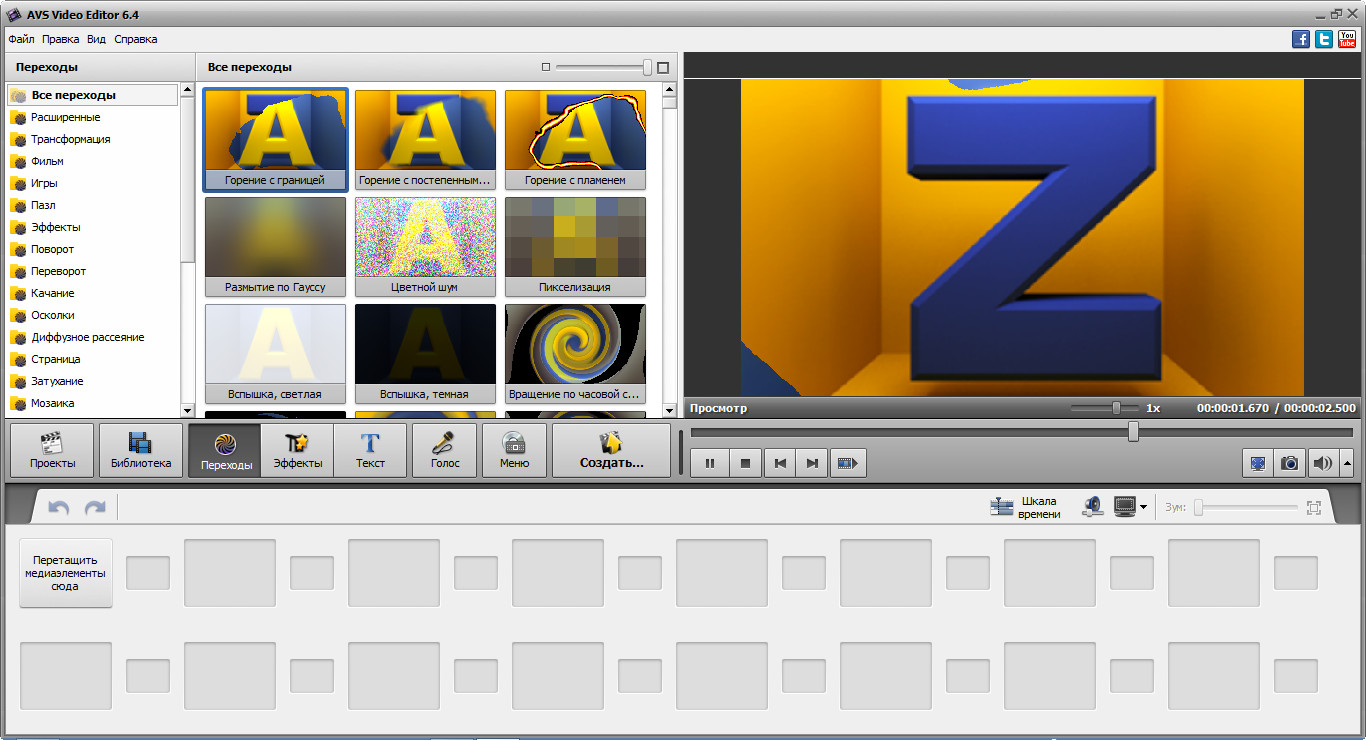Open the Библиотека media library

(x=141, y=450)
